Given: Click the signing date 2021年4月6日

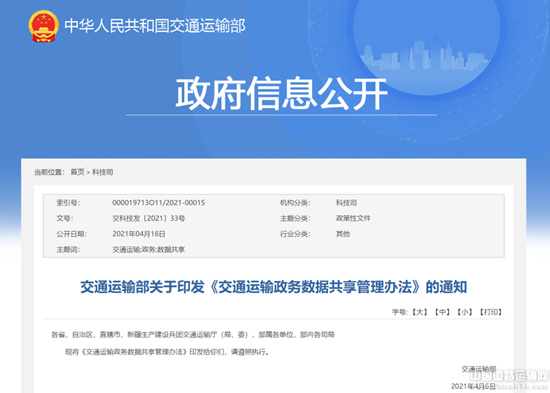Looking at the screenshot, I should tap(473, 386).
